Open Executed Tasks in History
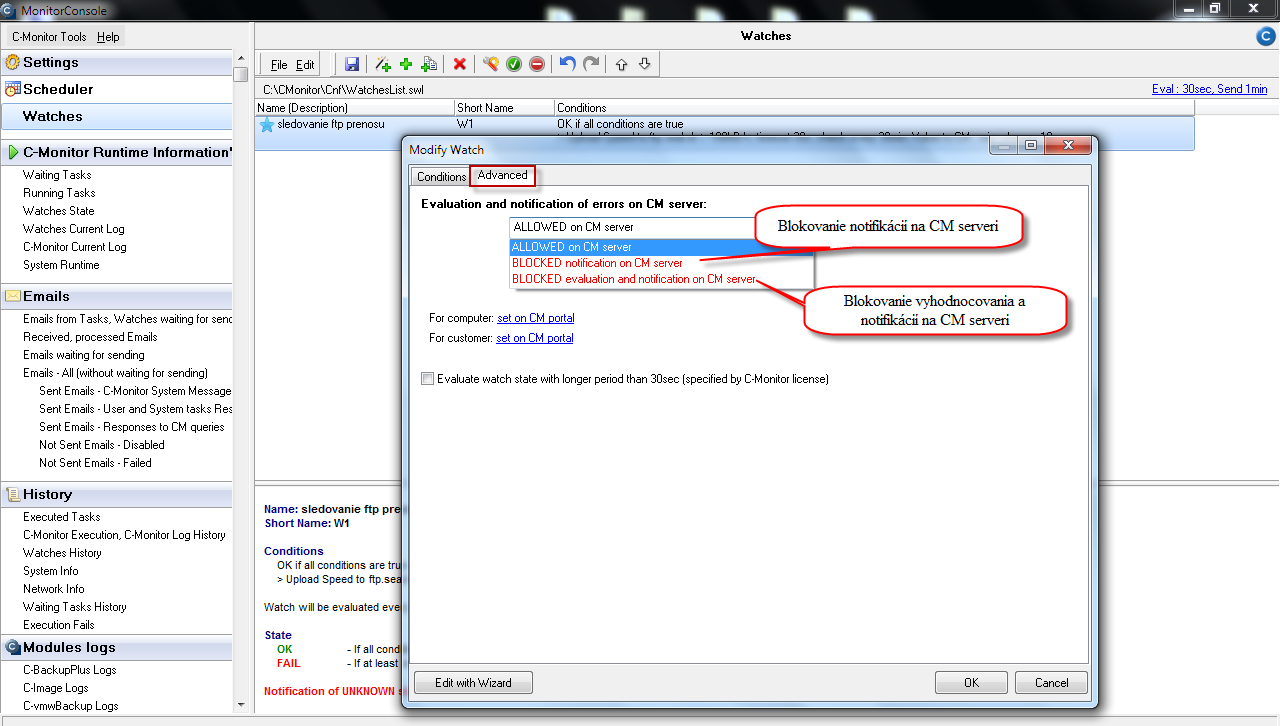The height and width of the screenshot is (726, 1280). pyautogui.click(x=61, y=517)
